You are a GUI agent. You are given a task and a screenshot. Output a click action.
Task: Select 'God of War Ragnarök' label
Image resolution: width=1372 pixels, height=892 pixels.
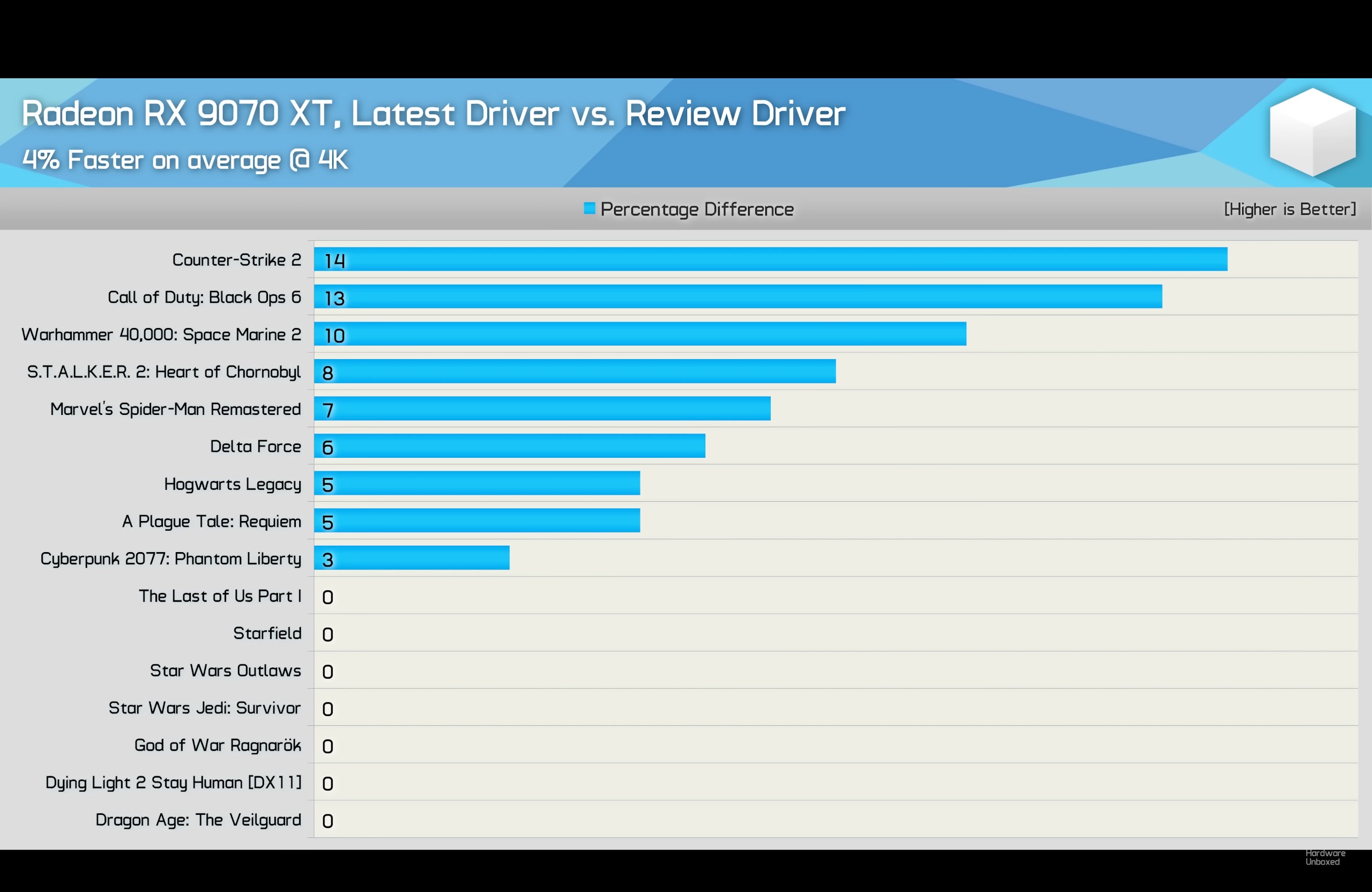[x=218, y=746]
